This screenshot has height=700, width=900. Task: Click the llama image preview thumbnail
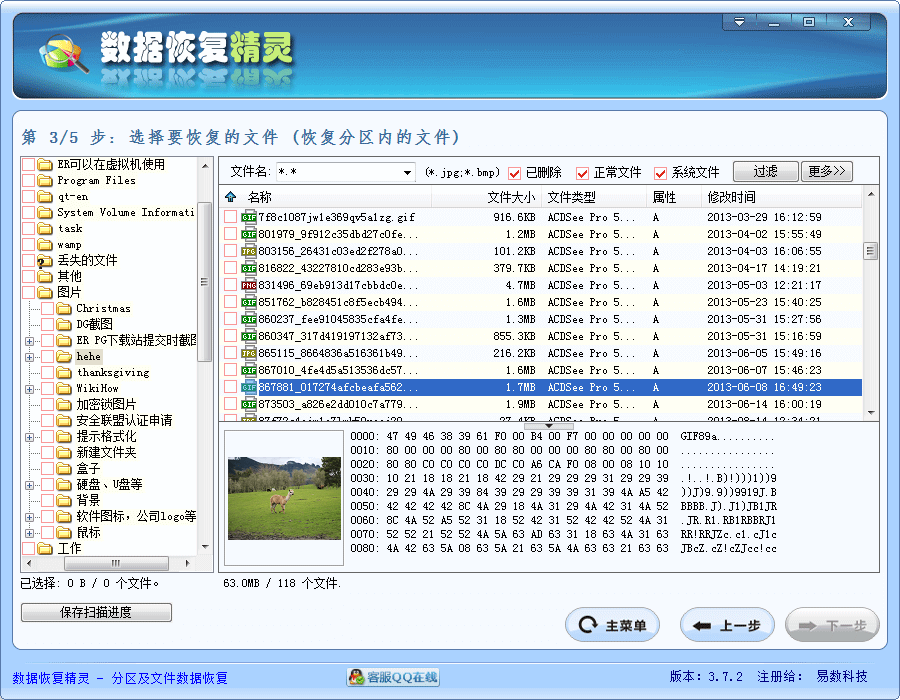point(284,498)
